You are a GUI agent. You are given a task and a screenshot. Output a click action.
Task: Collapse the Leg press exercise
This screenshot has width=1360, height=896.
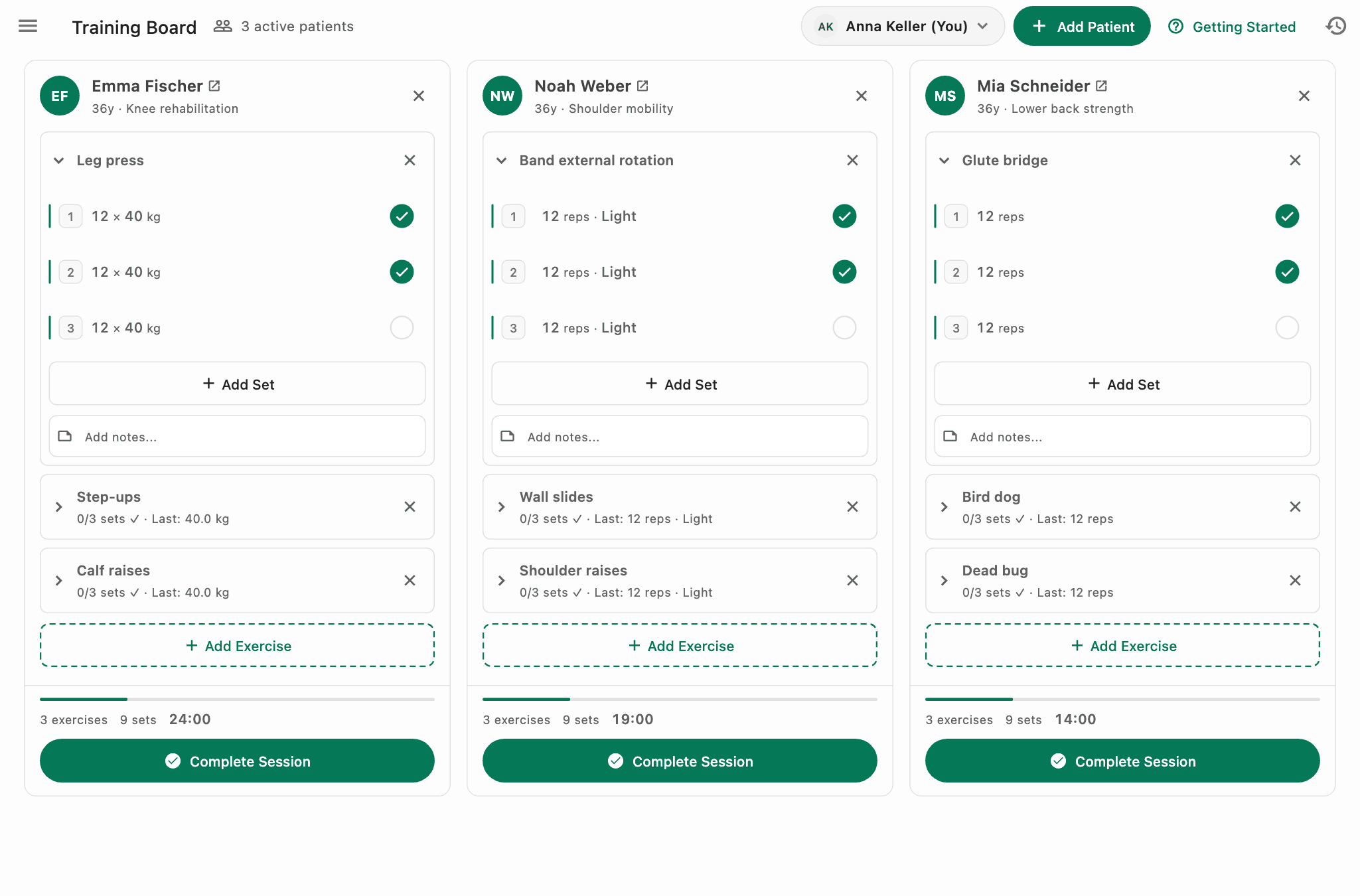[59, 160]
